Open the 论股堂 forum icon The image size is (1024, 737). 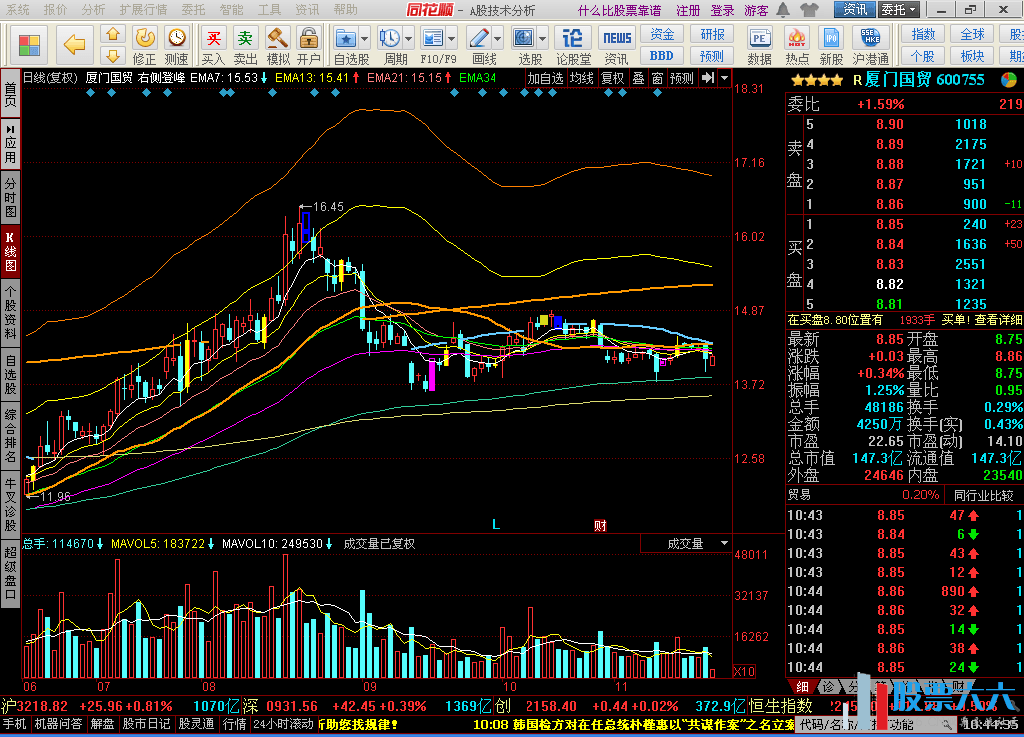point(573,44)
